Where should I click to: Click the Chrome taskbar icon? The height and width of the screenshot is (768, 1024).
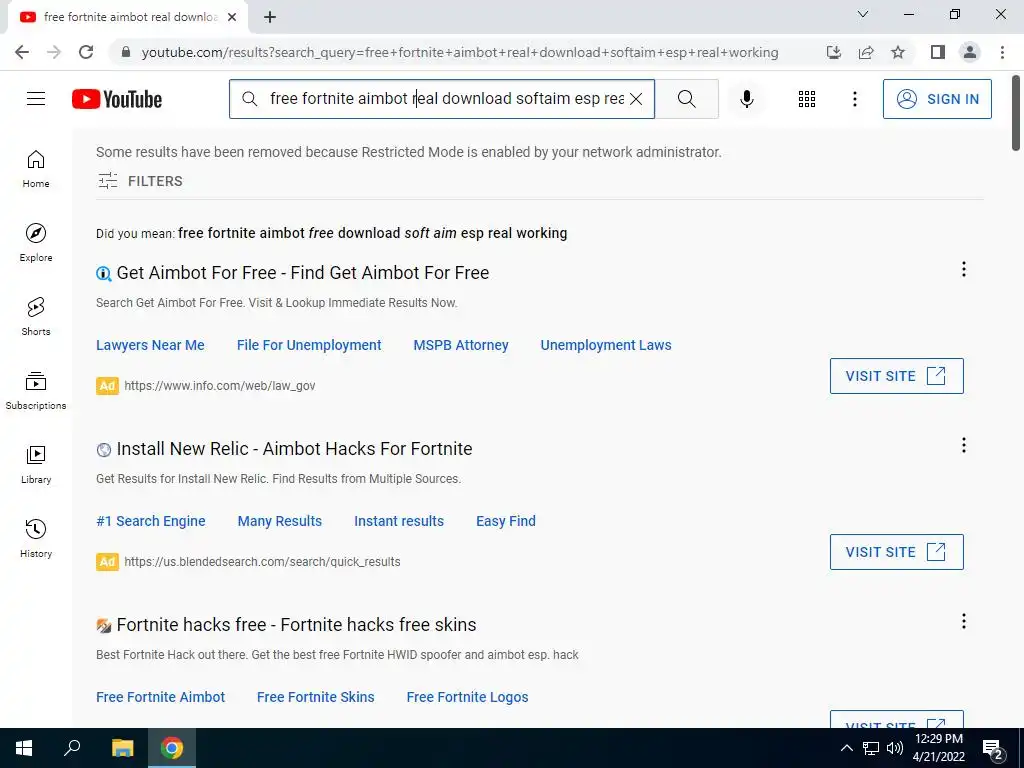(x=172, y=748)
